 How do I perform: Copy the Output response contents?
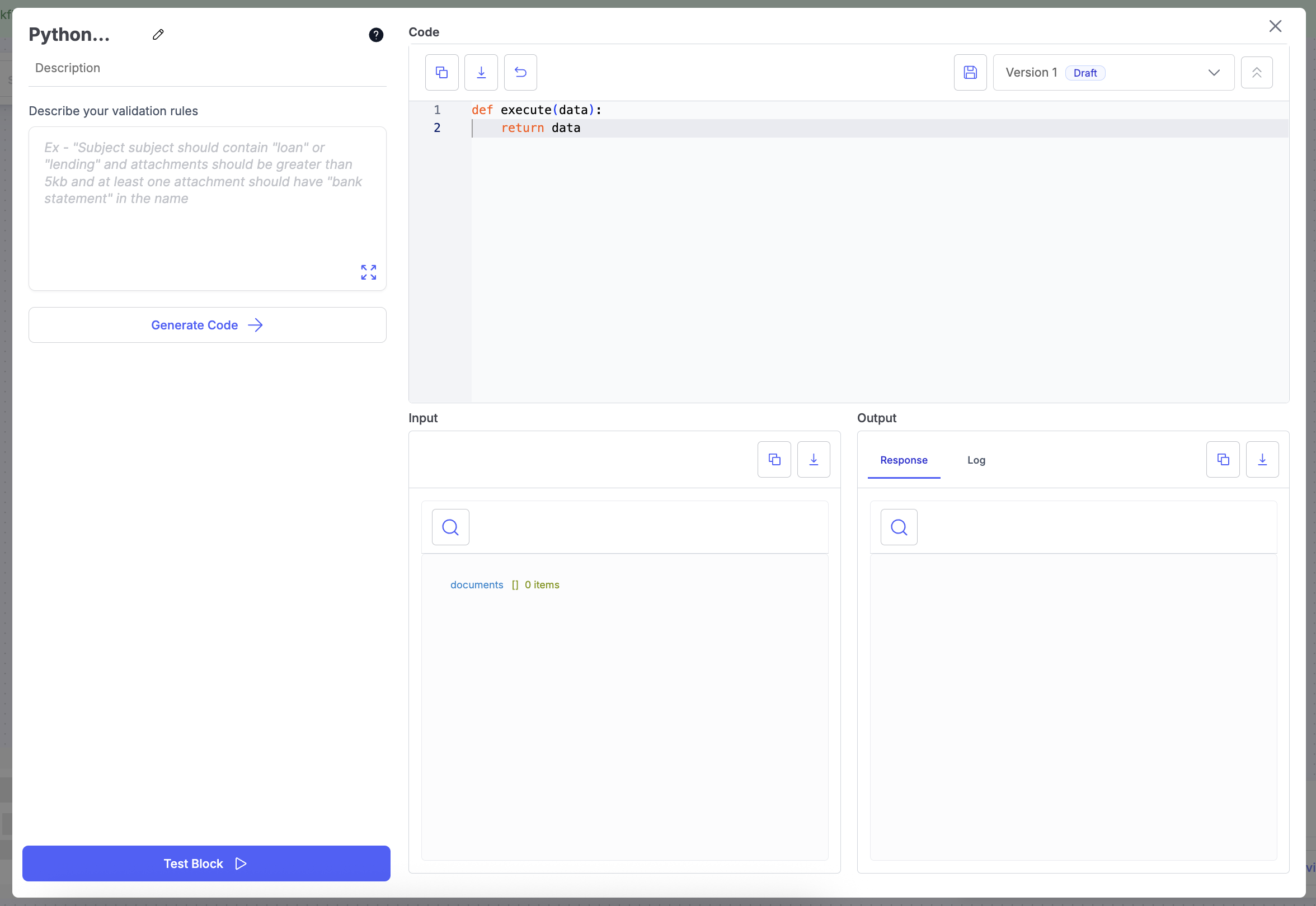(x=1223, y=459)
